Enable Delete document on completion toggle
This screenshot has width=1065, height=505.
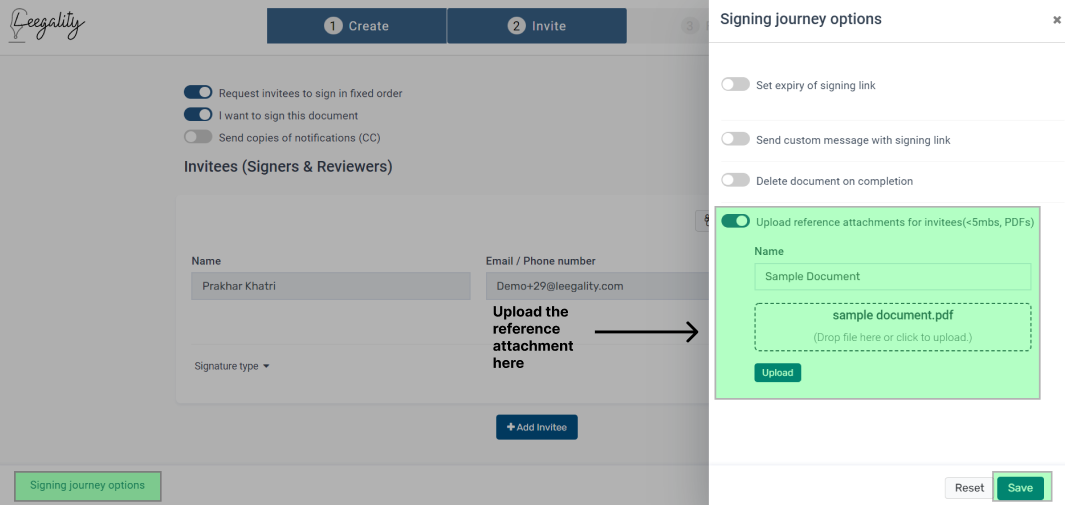[736, 181]
